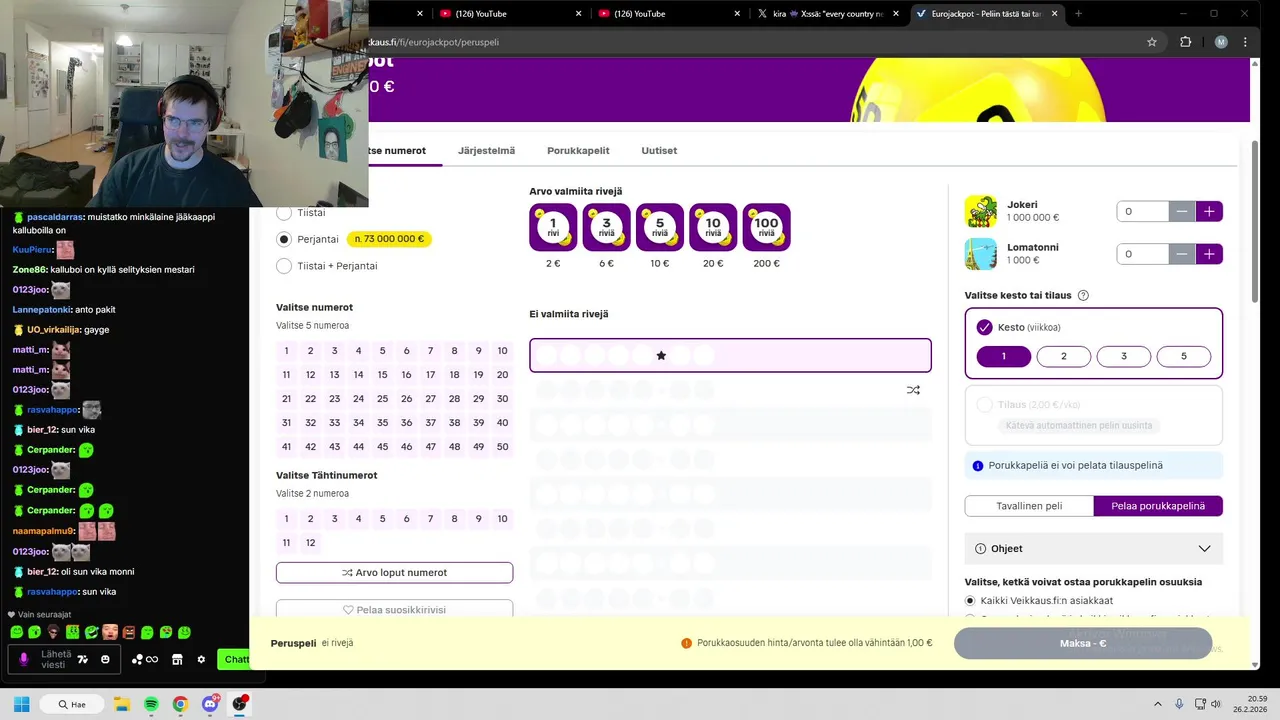Viewport: 1280px width, 720px height.
Task: Open the help question mark next to Valitse kesto
Action: click(1083, 296)
